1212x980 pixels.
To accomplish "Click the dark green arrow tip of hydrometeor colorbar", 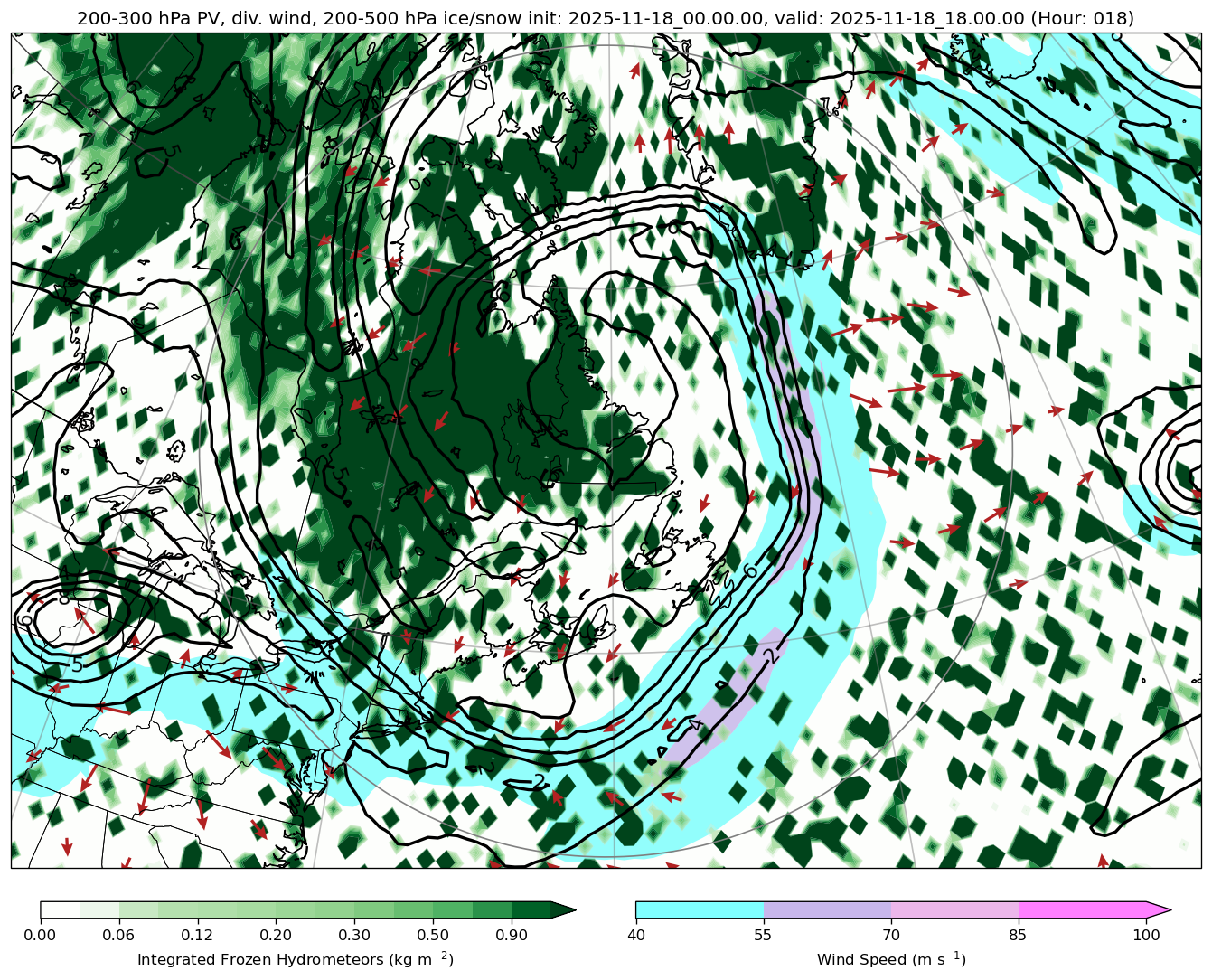I will click(x=563, y=909).
